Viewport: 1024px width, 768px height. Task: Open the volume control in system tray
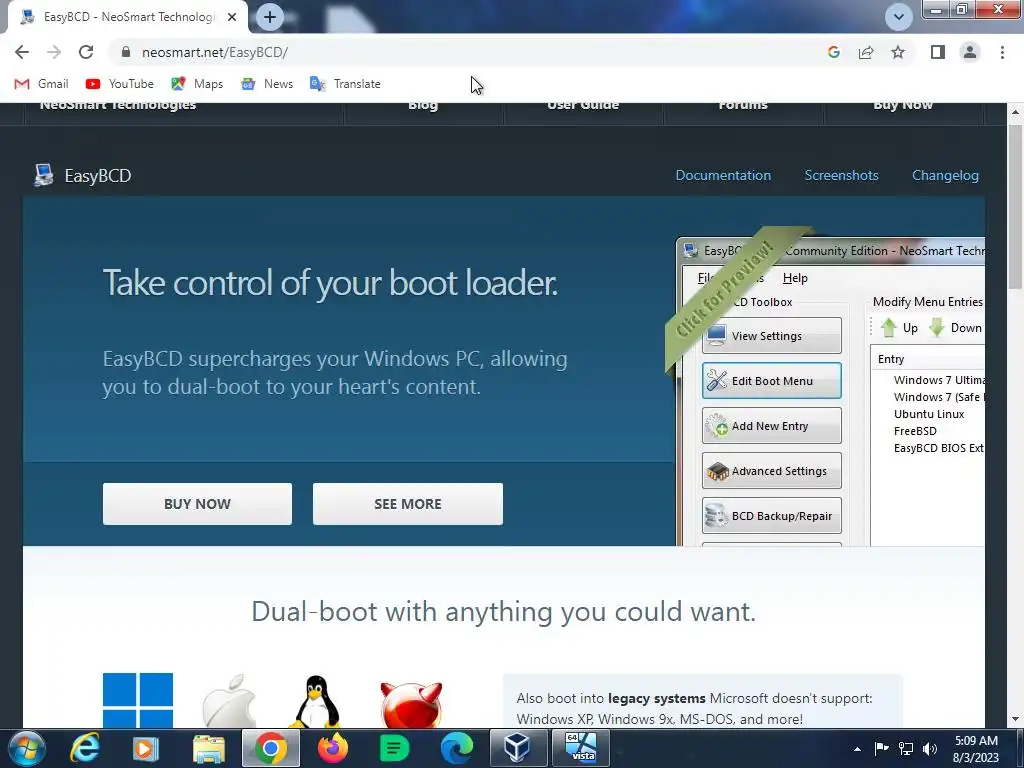(x=929, y=750)
